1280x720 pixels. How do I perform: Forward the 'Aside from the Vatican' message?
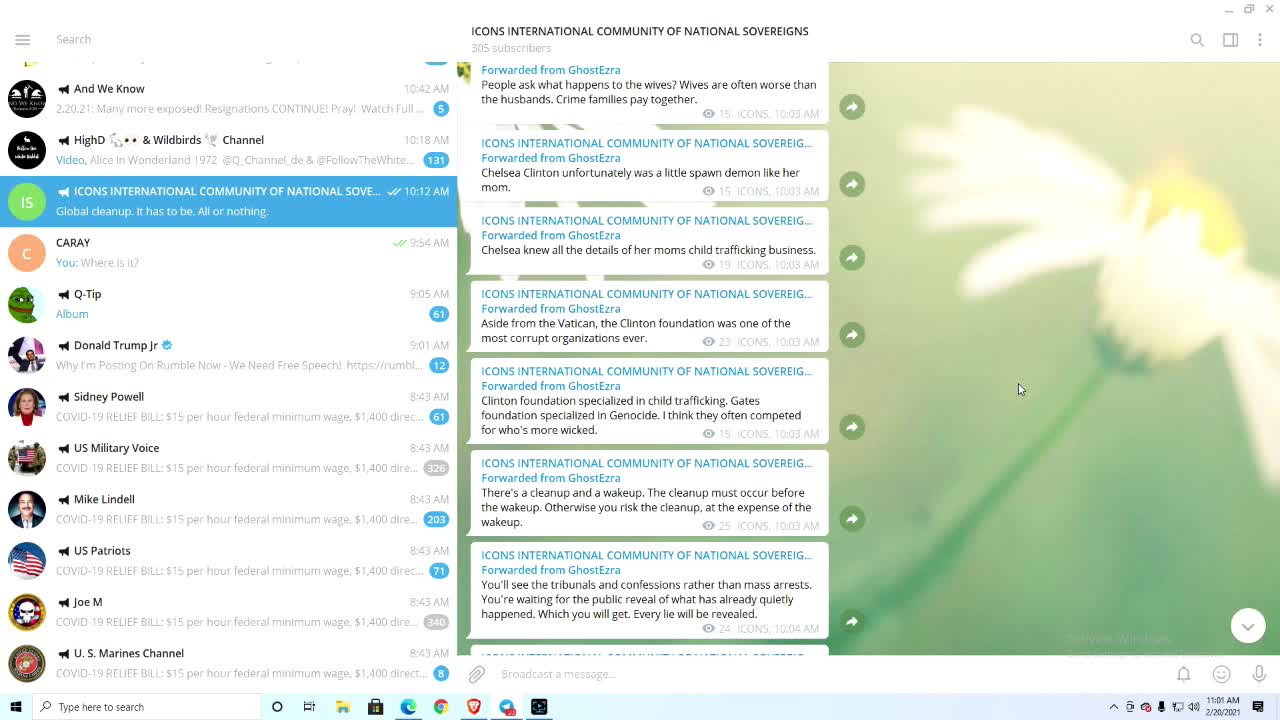click(852, 335)
